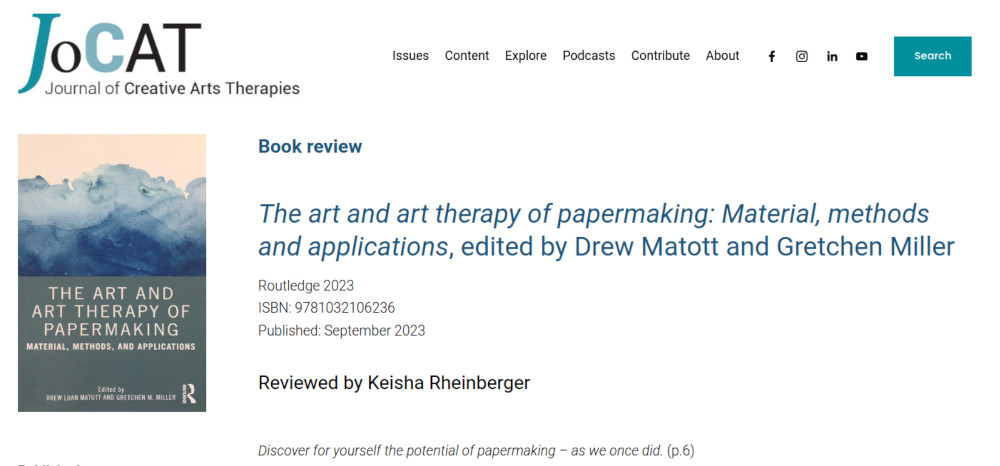The image size is (1000, 466).
Task: Open the About menu
Action: 722,56
